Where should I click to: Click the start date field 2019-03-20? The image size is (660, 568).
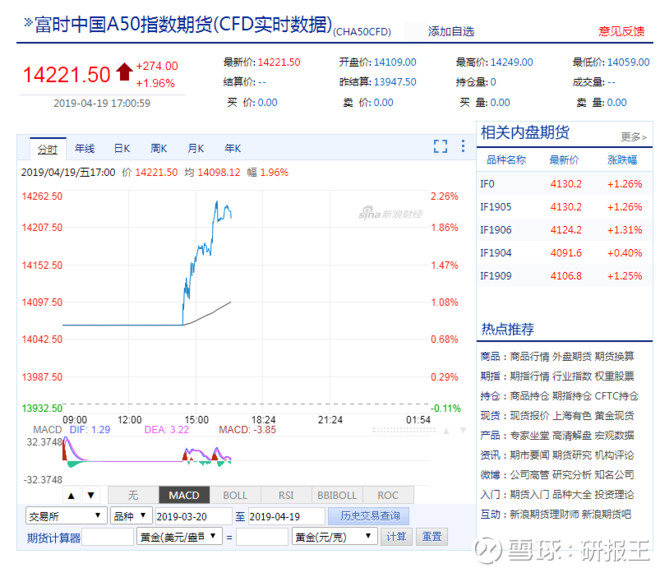point(193,516)
